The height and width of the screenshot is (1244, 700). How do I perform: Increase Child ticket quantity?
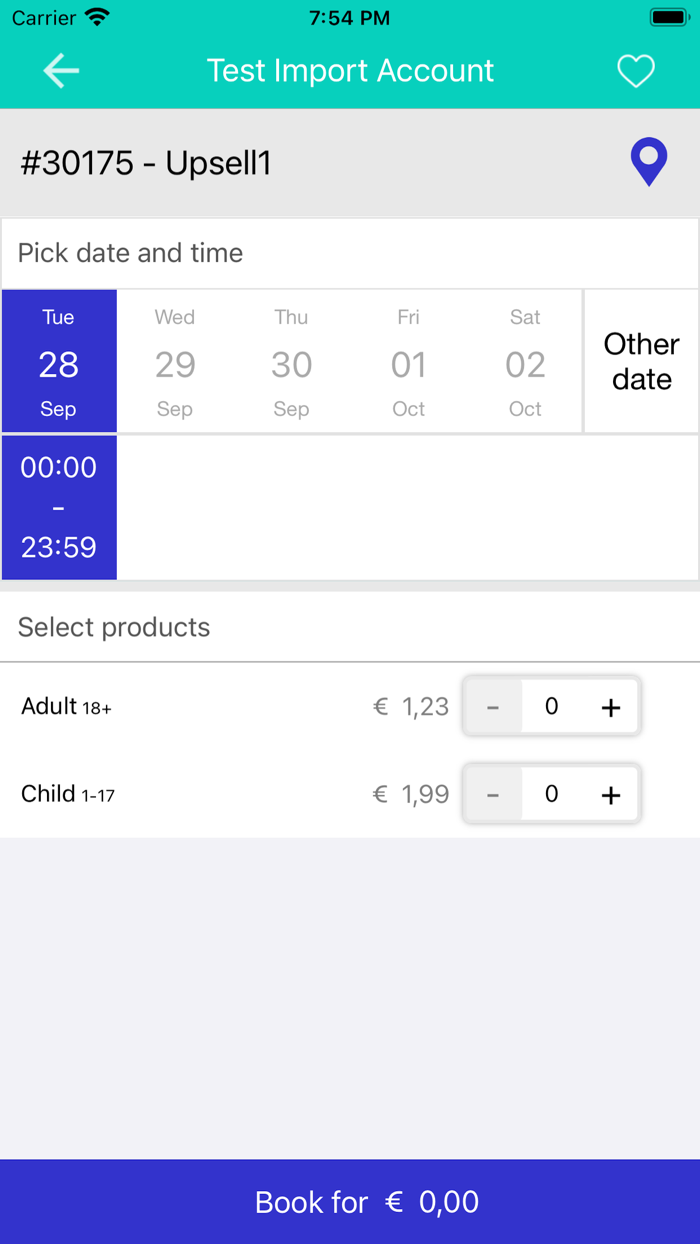[x=610, y=794]
